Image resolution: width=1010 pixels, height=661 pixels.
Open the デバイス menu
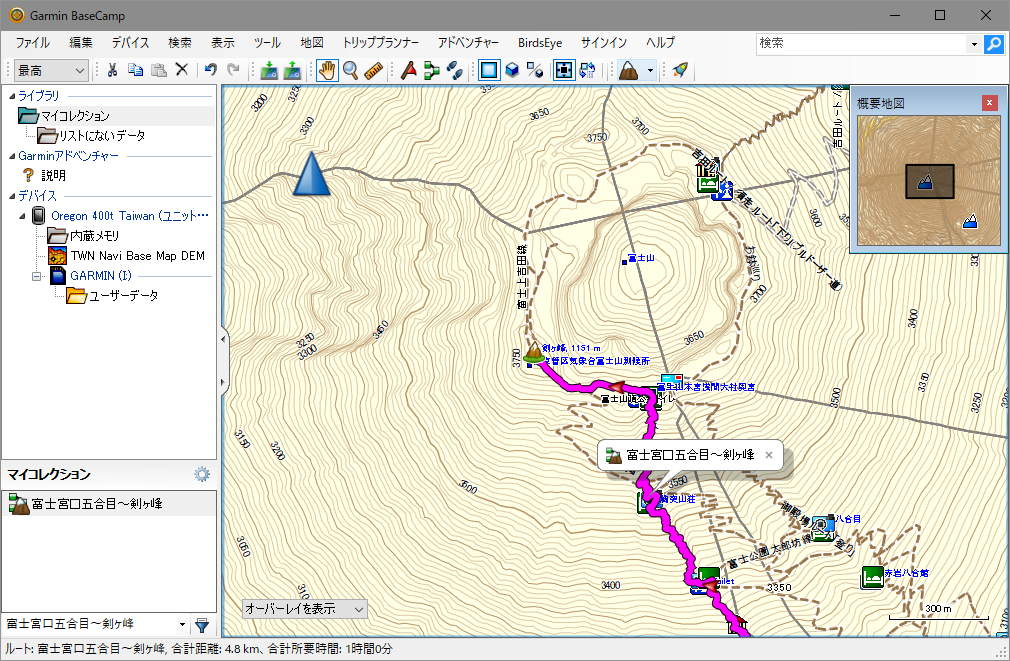pyautogui.click(x=130, y=43)
